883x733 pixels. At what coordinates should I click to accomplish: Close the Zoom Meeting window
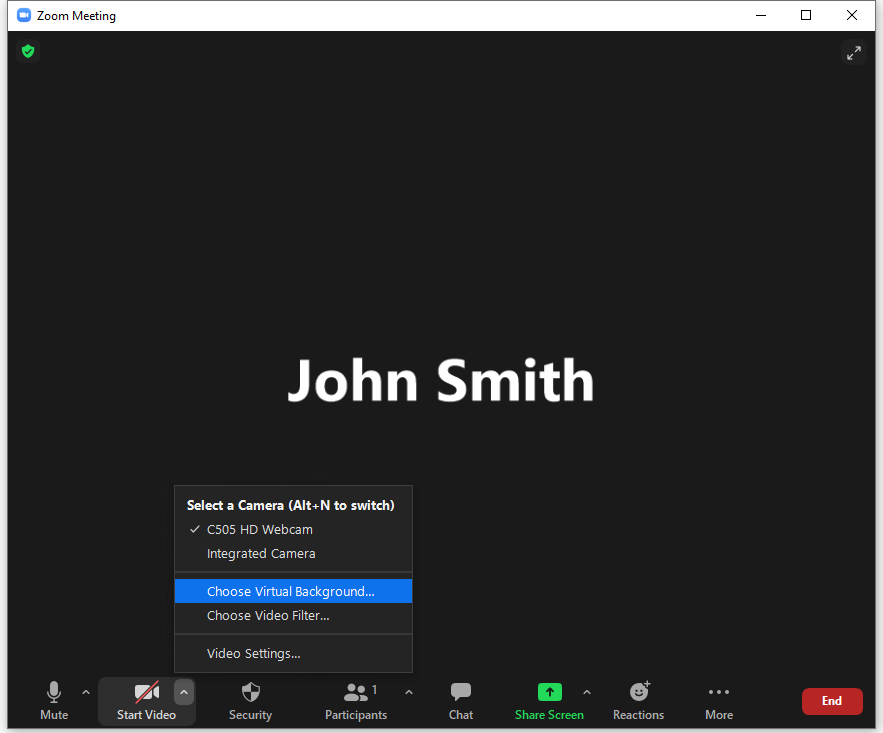851,16
